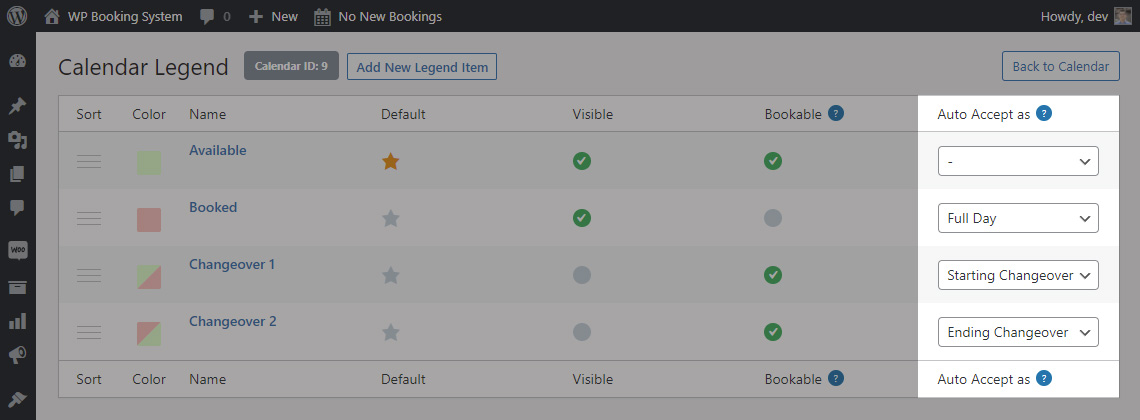Open the Dashboard gauge icon in sidebar

[x=17, y=61]
